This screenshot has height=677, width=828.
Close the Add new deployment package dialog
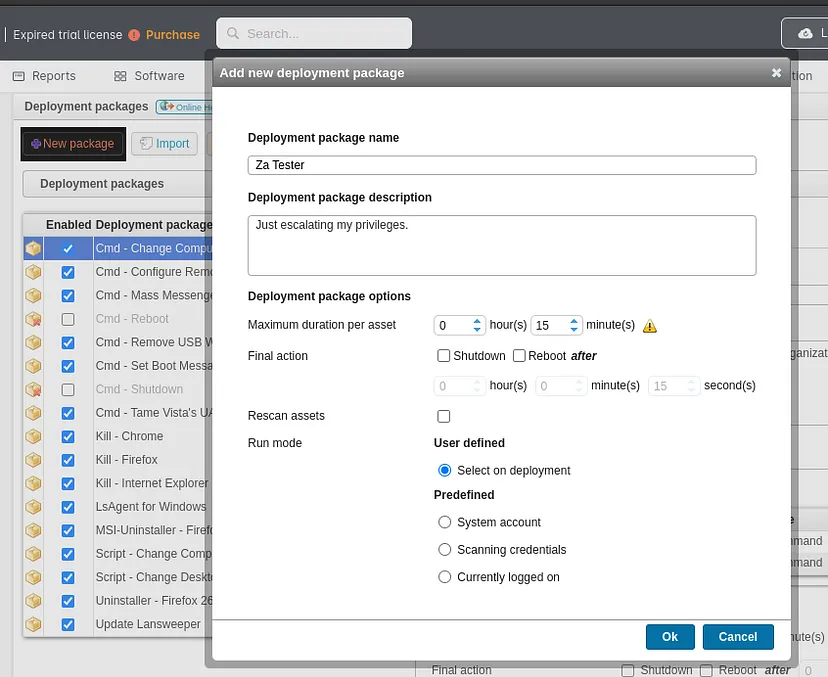click(x=776, y=73)
